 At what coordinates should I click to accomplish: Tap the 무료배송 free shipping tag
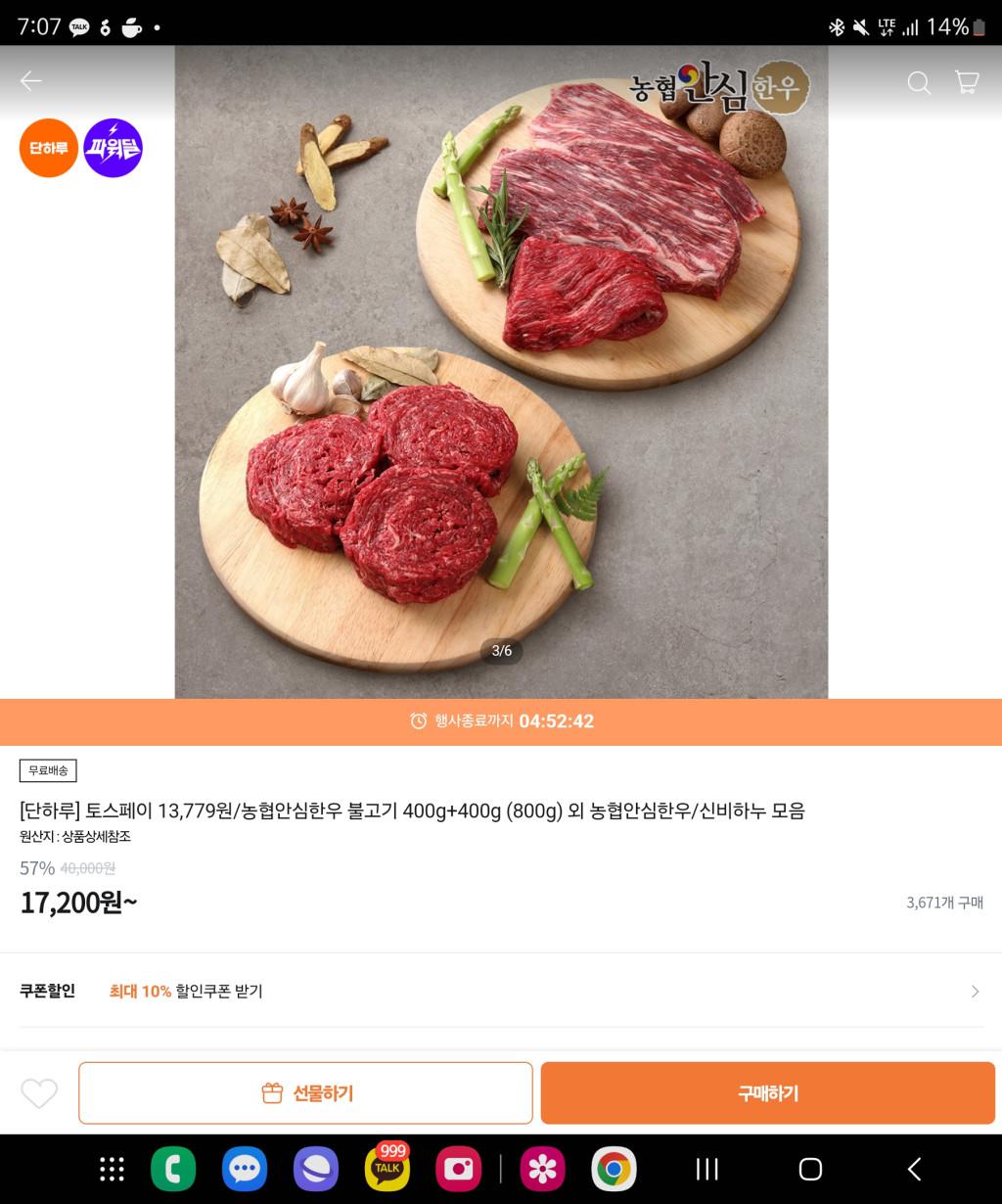click(48, 770)
